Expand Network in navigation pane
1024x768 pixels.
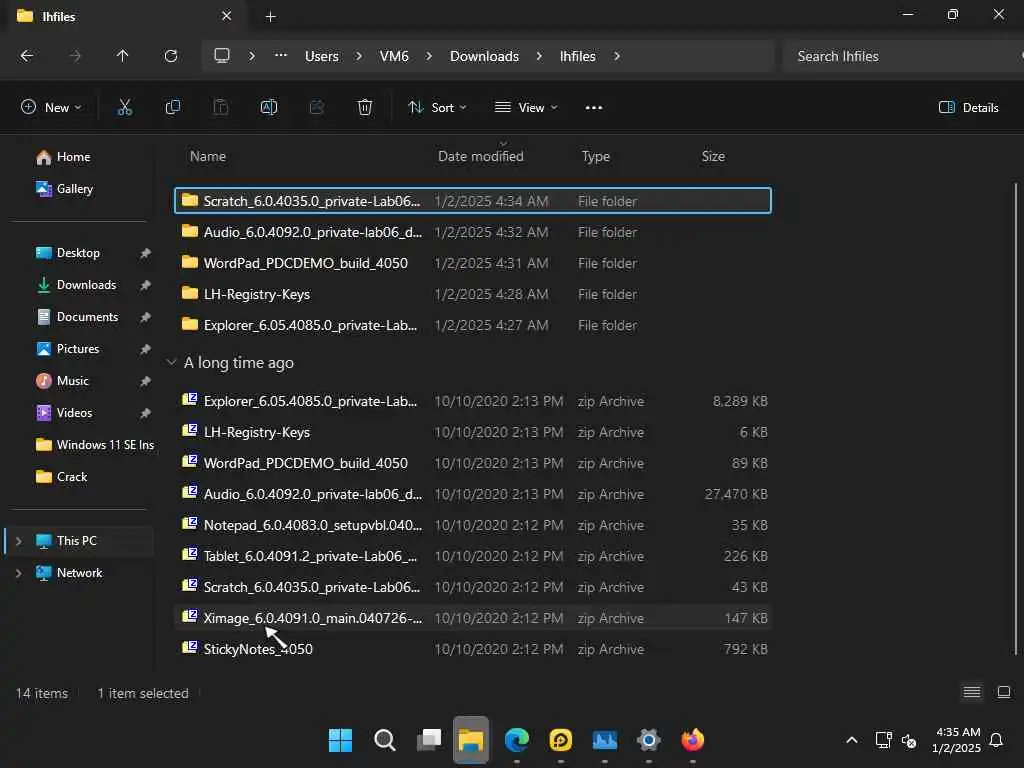19,573
